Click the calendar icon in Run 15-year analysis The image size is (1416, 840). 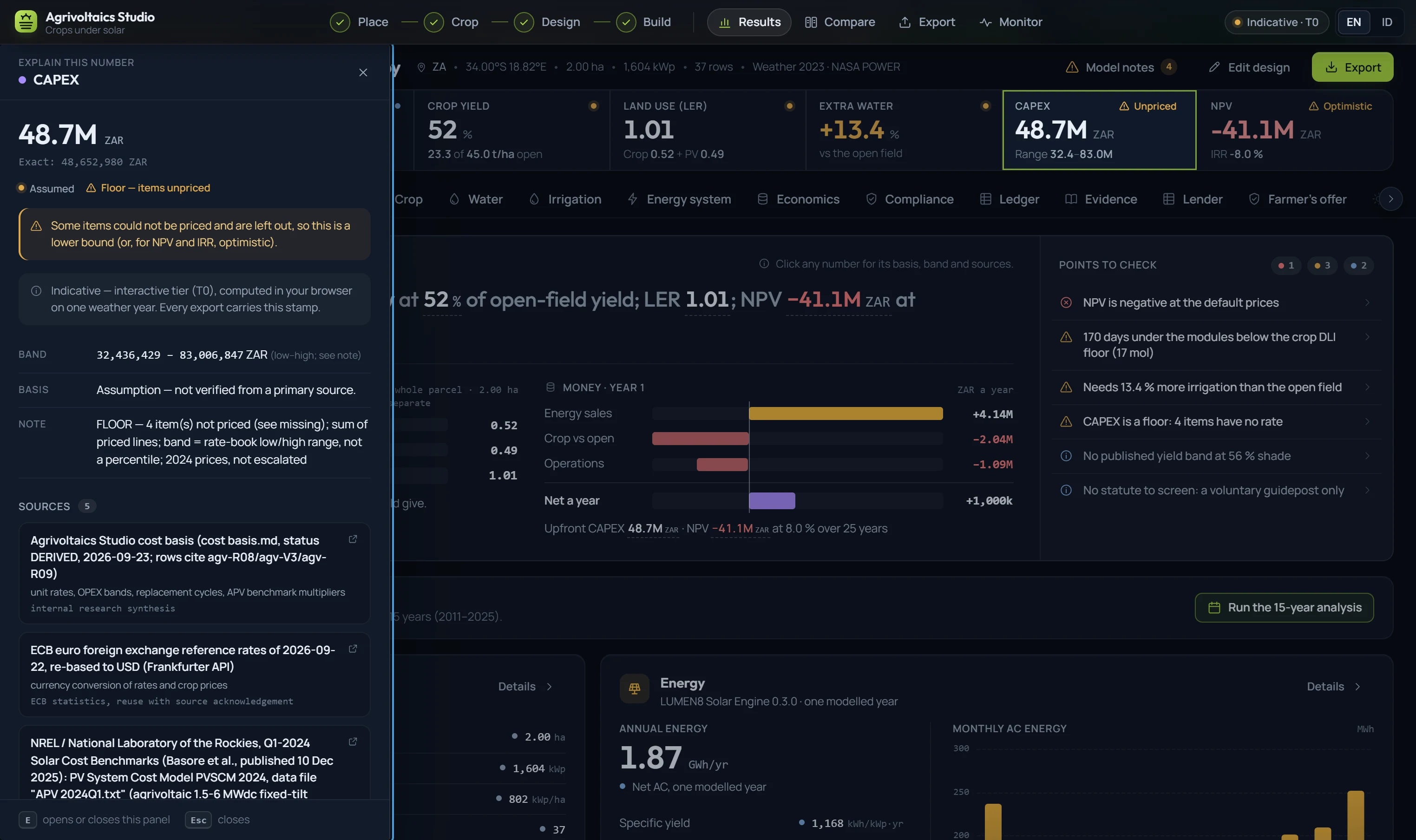1214,607
